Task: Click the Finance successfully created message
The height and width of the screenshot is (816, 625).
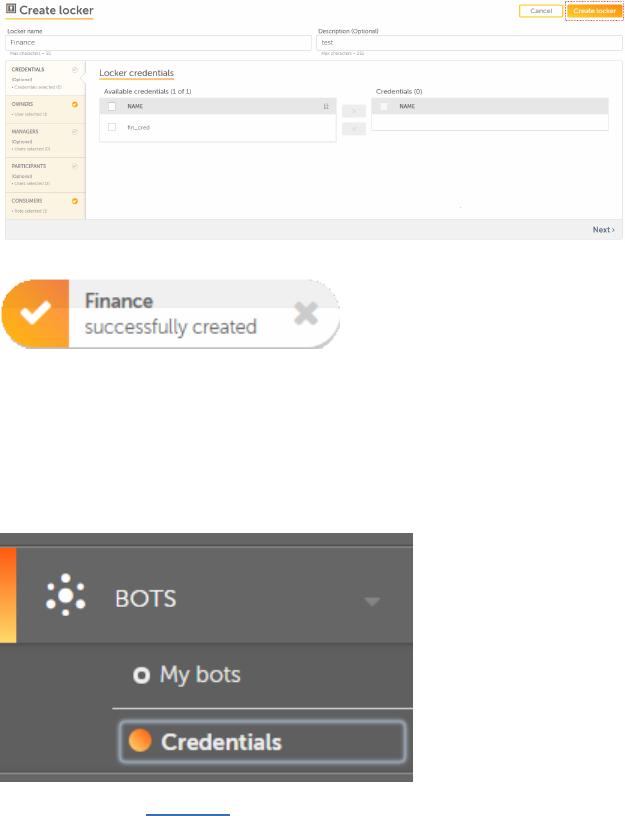Action: pos(171,314)
